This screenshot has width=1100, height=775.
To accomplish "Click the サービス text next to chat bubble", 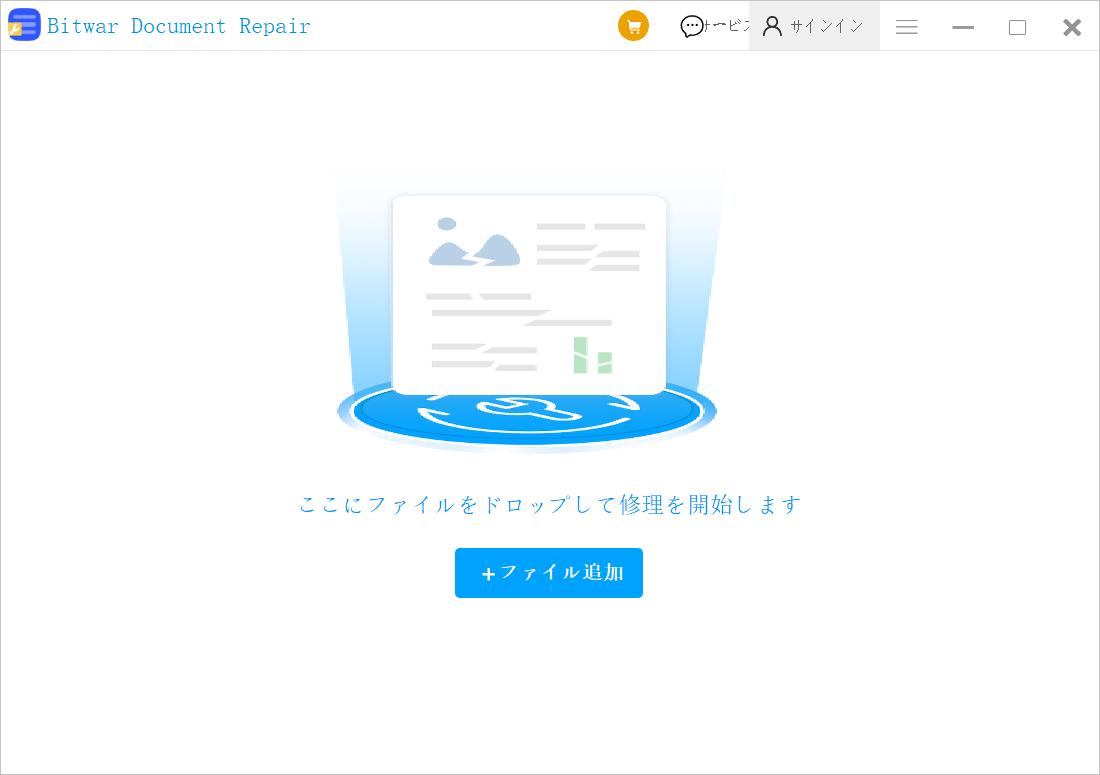I will (727, 26).
